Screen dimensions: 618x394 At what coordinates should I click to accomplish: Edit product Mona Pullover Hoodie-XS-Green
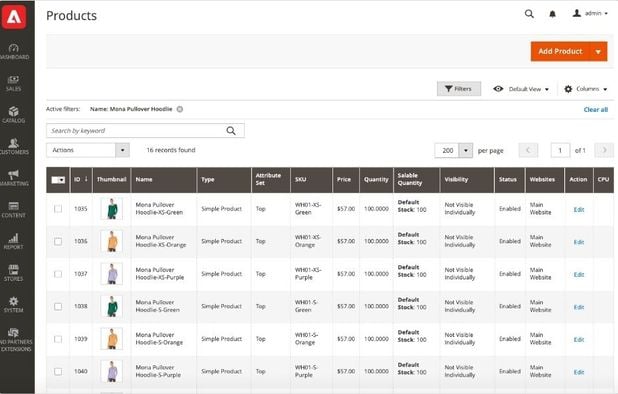579,210
